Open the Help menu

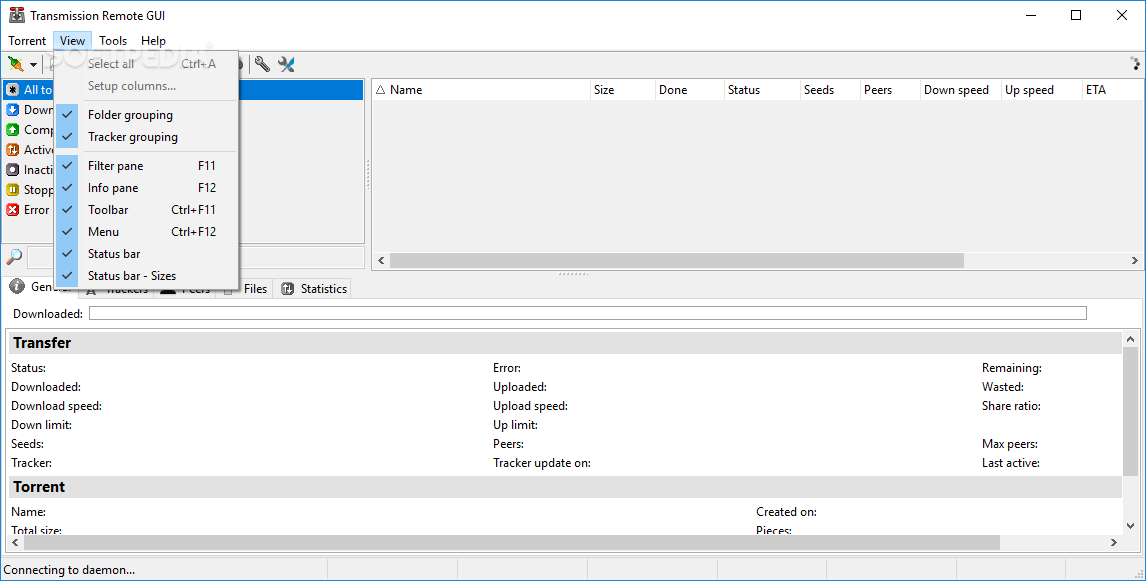(x=153, y=41)
